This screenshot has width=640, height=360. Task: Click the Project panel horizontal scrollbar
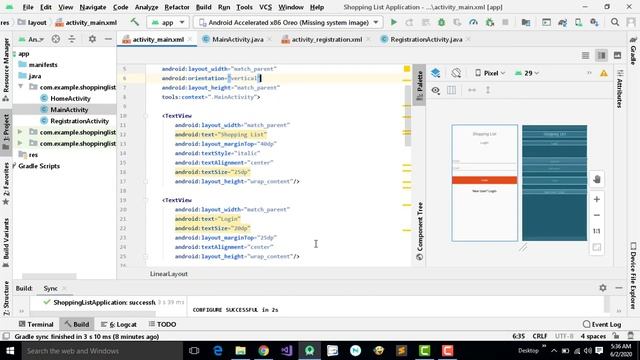click(x=49, y=276)
